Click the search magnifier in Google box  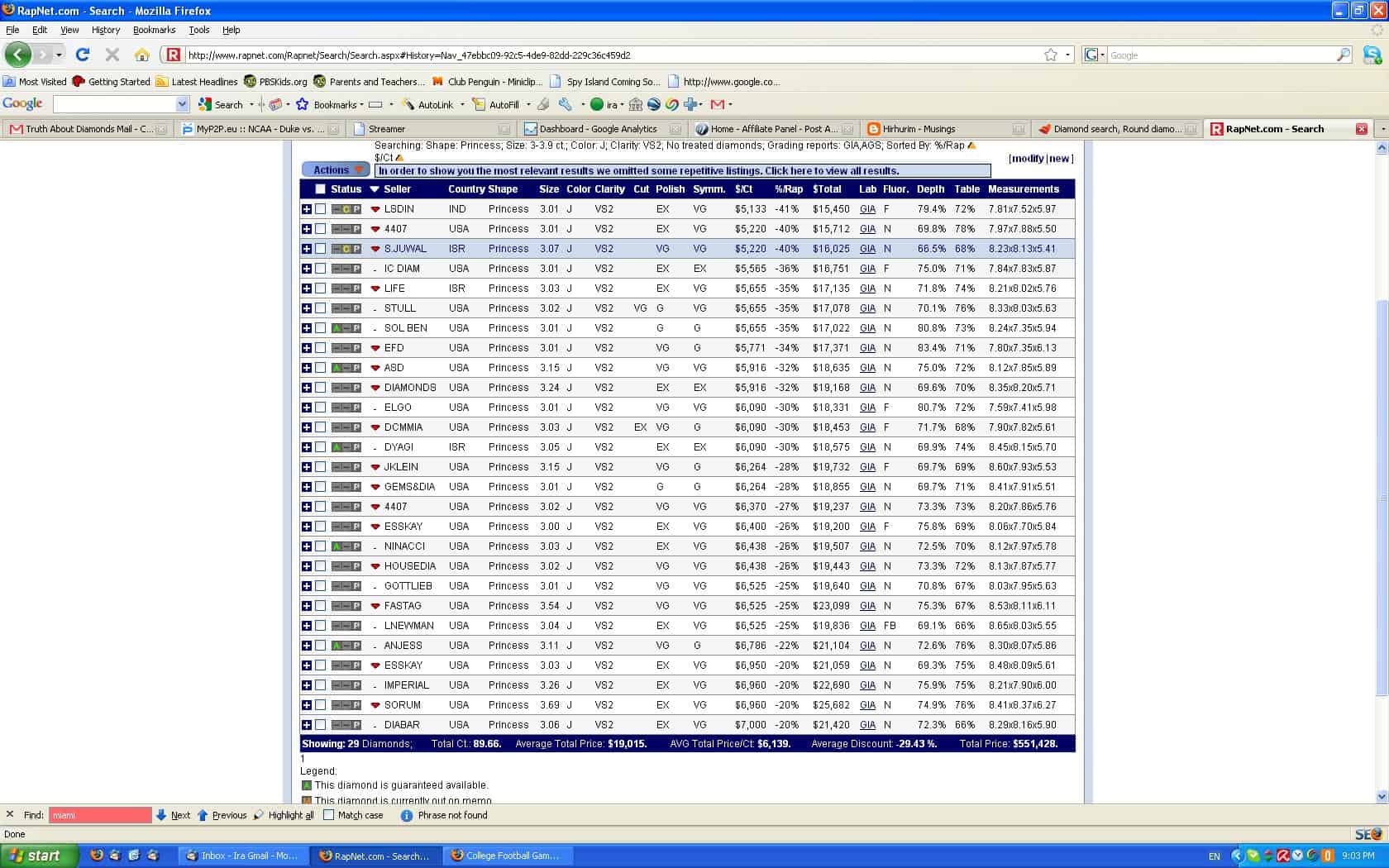[1344, 55]
